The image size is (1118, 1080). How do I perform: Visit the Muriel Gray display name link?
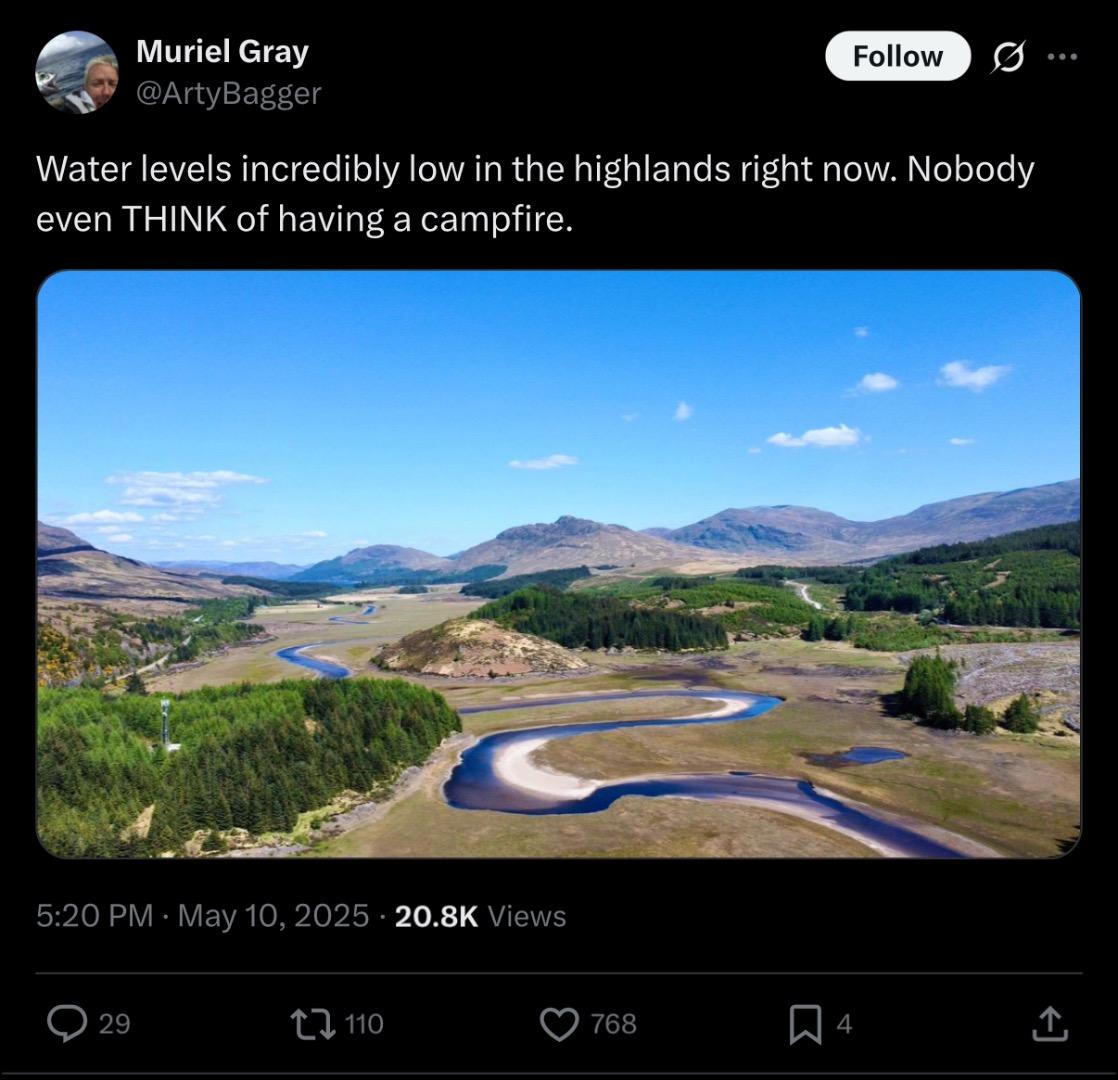222,51
